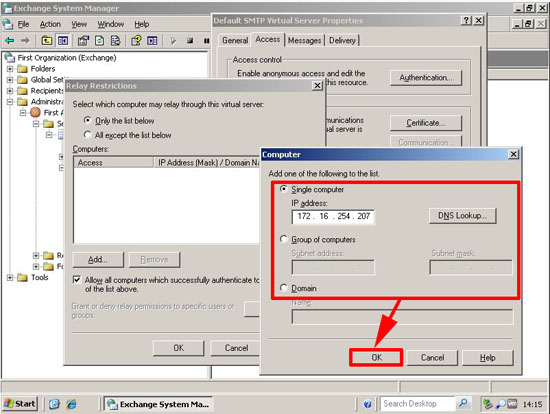550x414 pixels.
Task: Click the Pause service icon
Action: coord(206,41)
